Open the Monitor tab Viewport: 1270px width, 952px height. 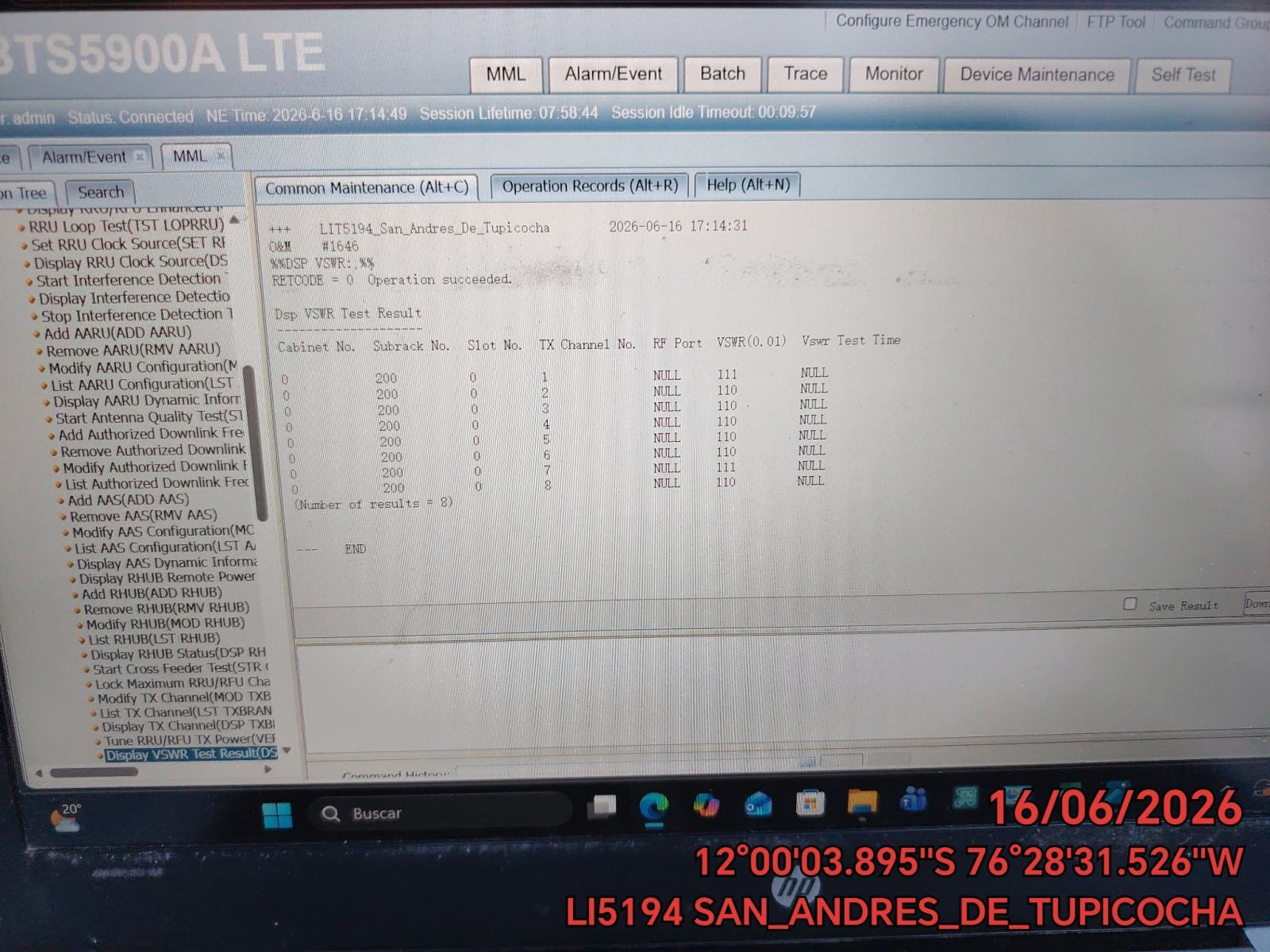pos(894,74)
